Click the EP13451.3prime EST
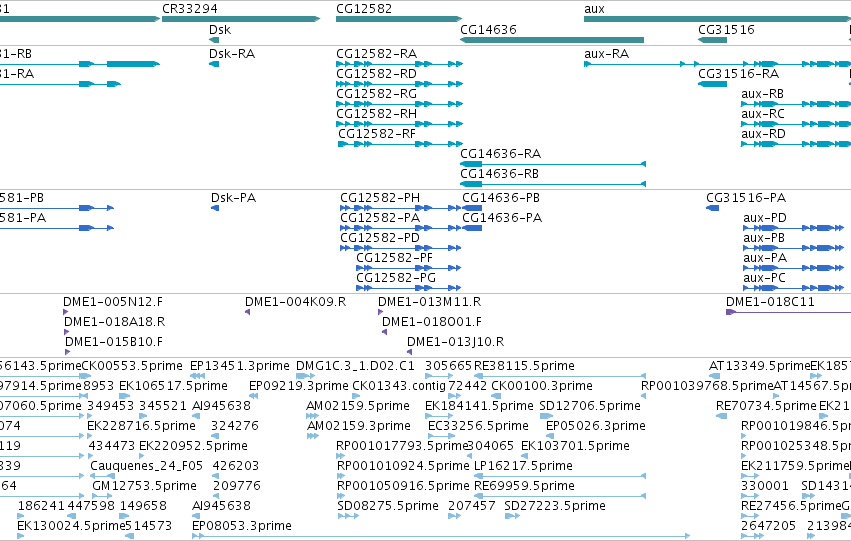851x541 pixels. [198, 376]
